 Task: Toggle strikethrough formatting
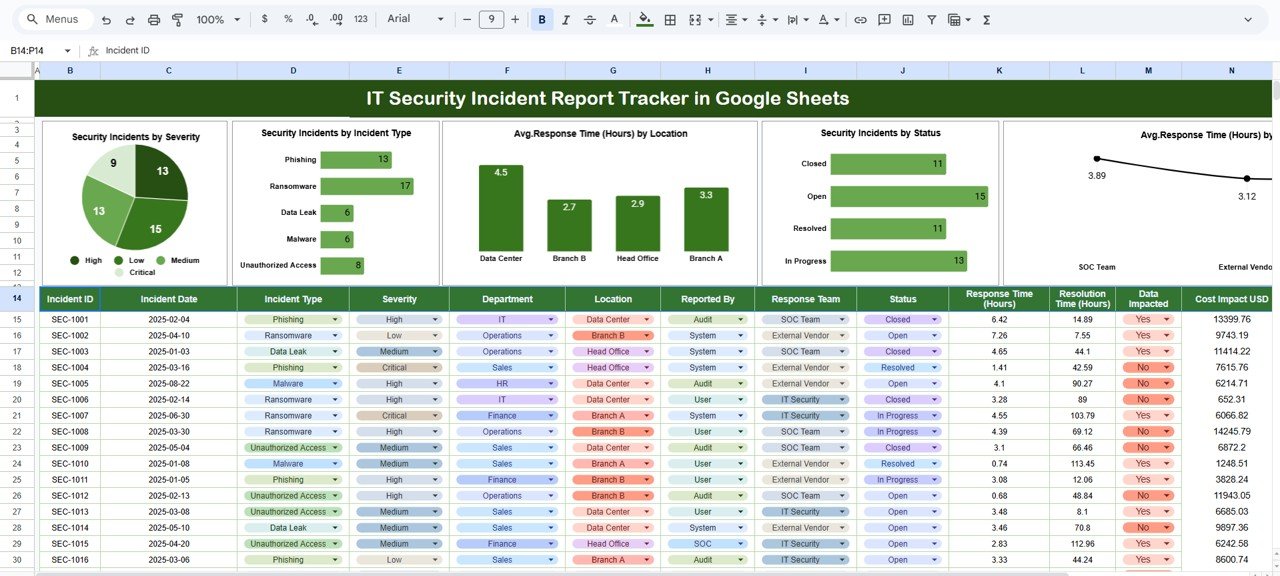590,19
